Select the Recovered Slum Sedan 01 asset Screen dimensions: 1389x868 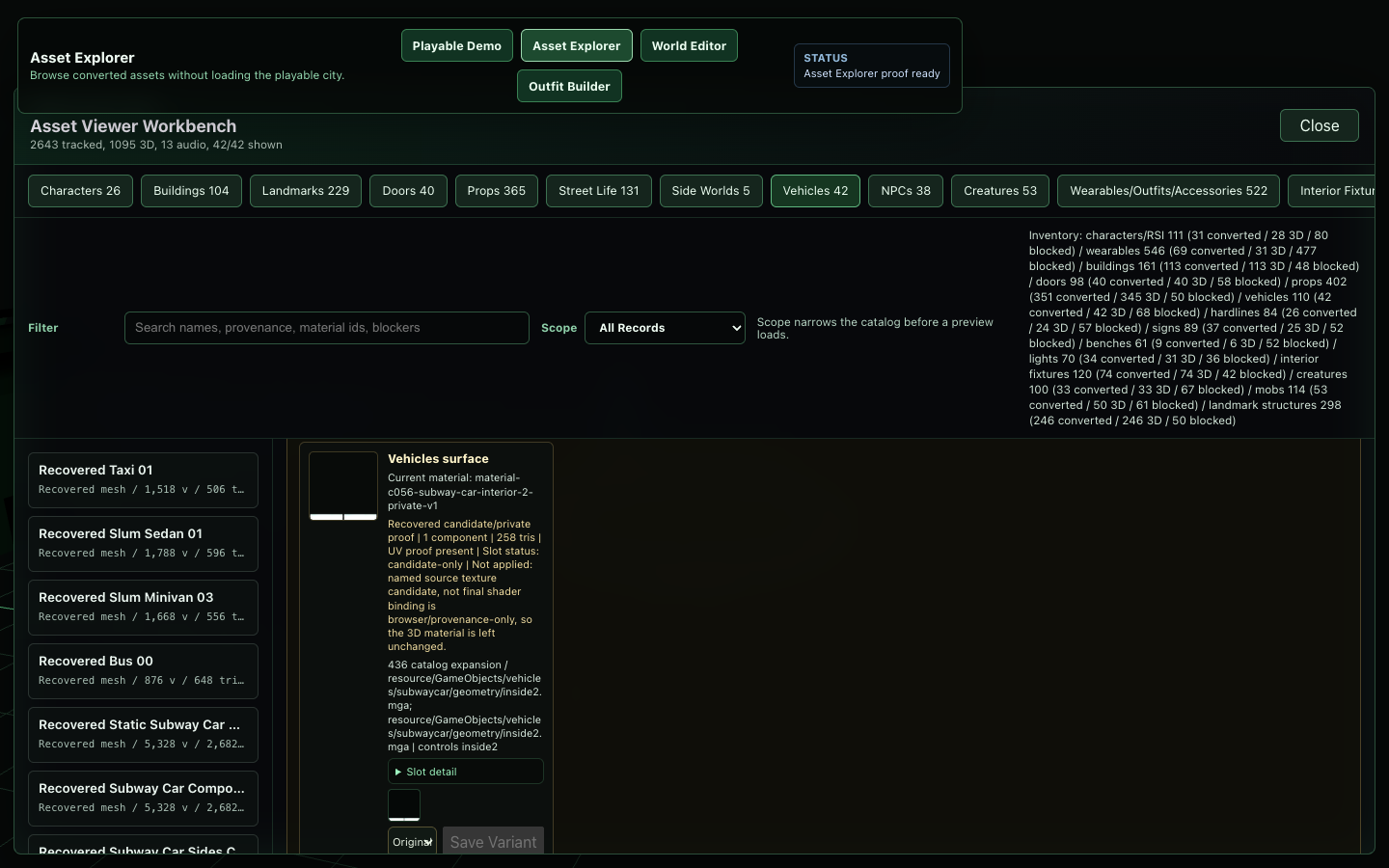tap(143, 544)
